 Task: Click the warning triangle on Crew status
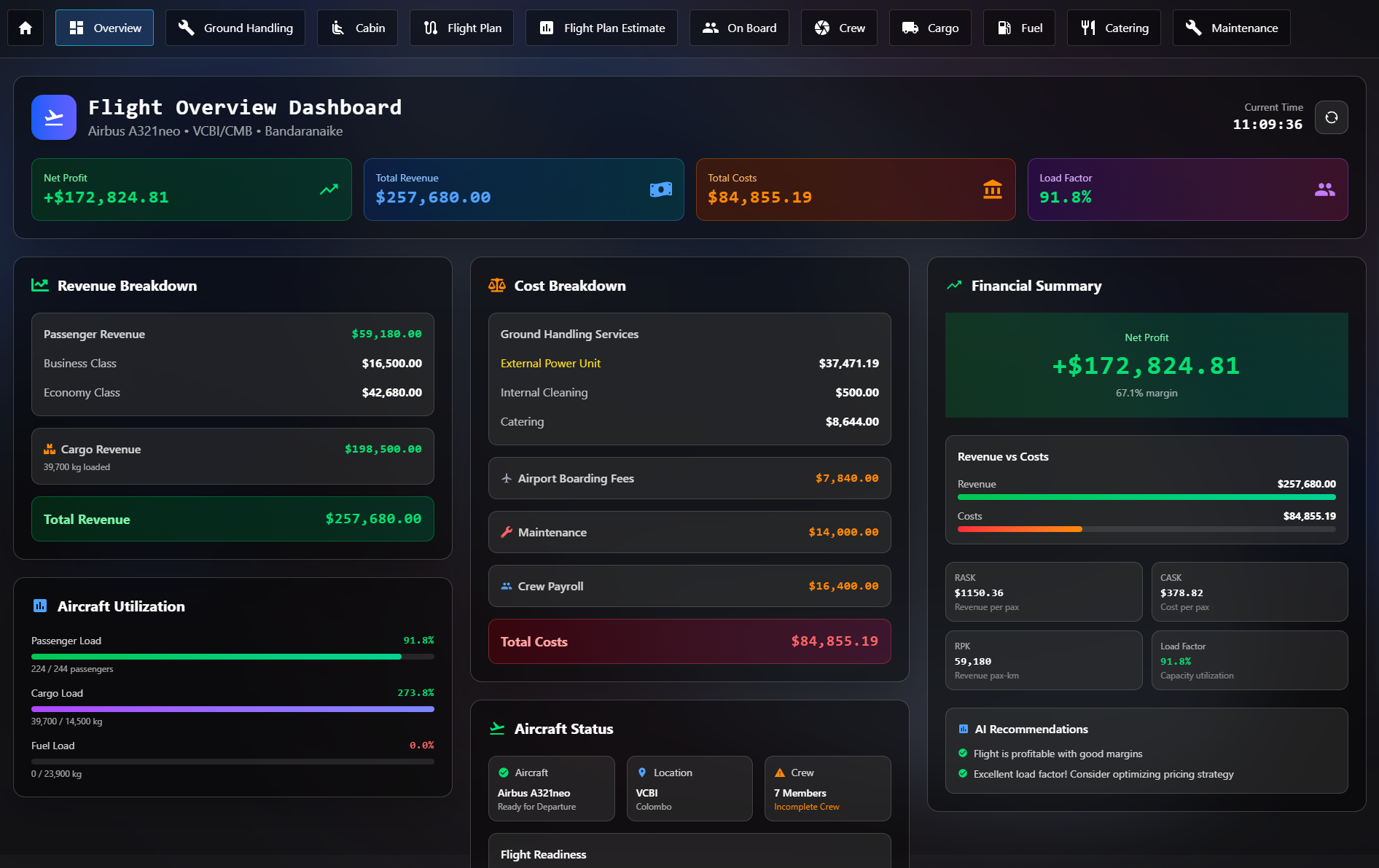[780, 773]
